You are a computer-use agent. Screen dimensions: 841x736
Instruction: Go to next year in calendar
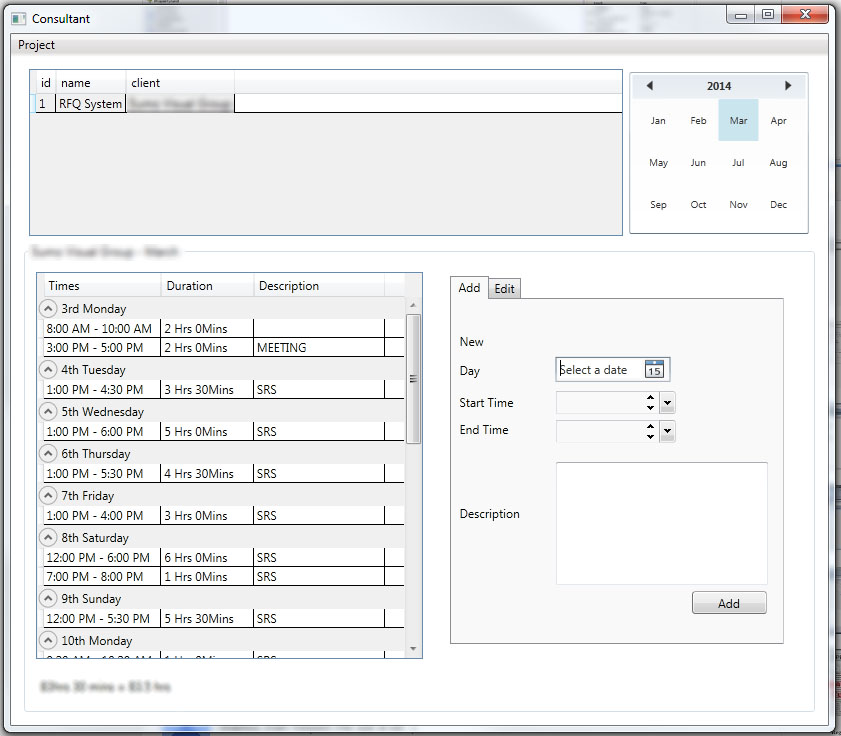[788, 86]
